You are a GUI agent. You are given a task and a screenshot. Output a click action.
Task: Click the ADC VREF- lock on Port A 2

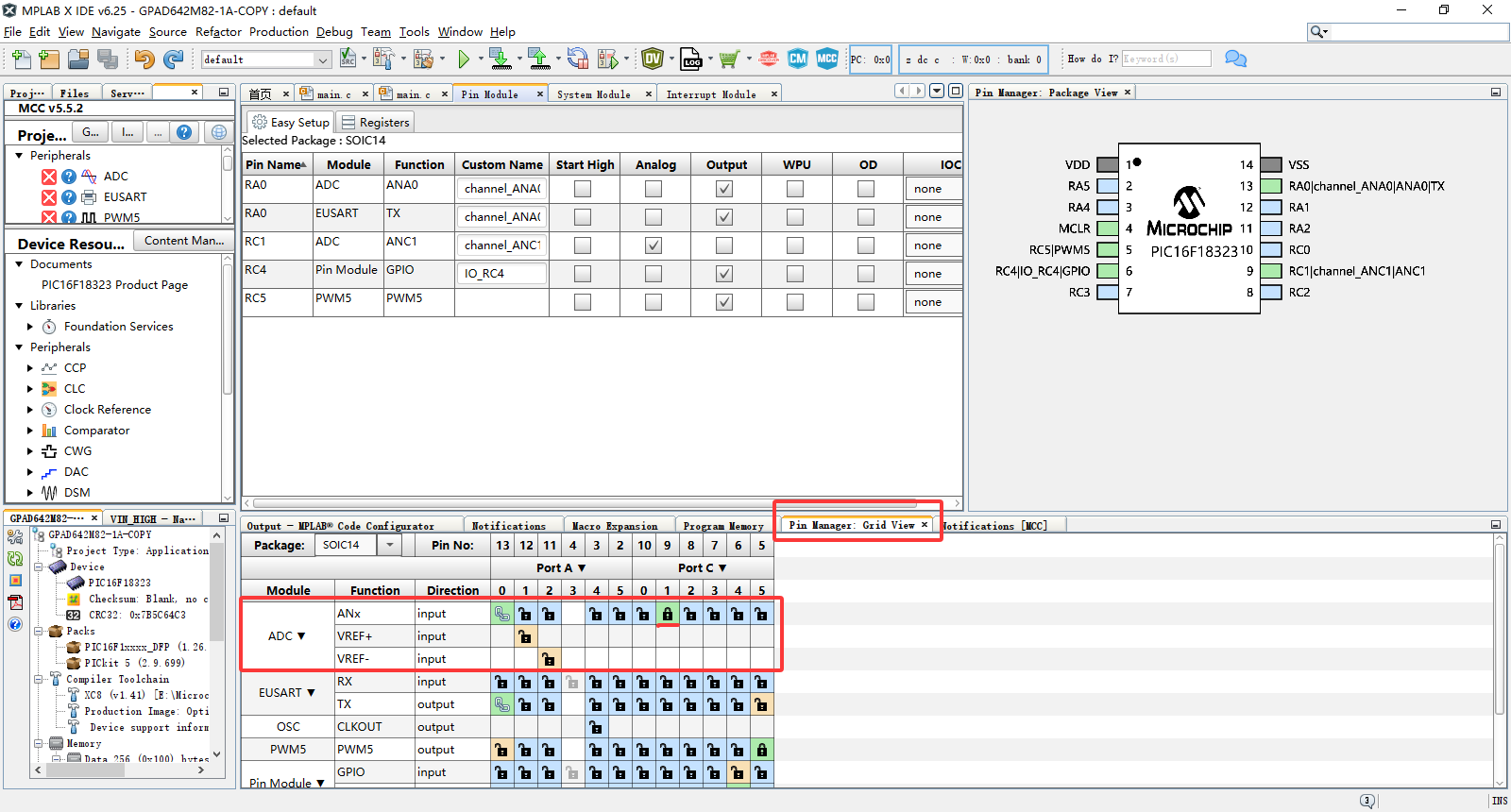549,659
